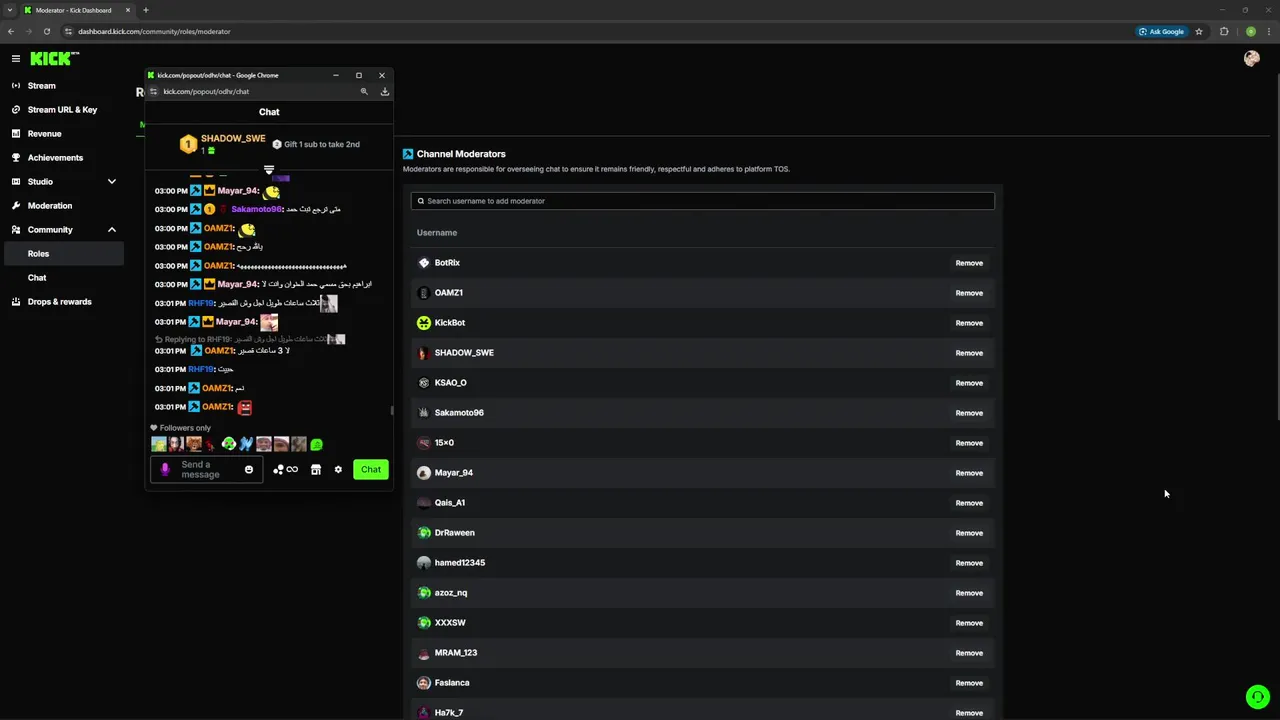The height and width of the screenshot is (720, 1280).
Task: Open the shop icon in chat popup
Action: (316, 469)
